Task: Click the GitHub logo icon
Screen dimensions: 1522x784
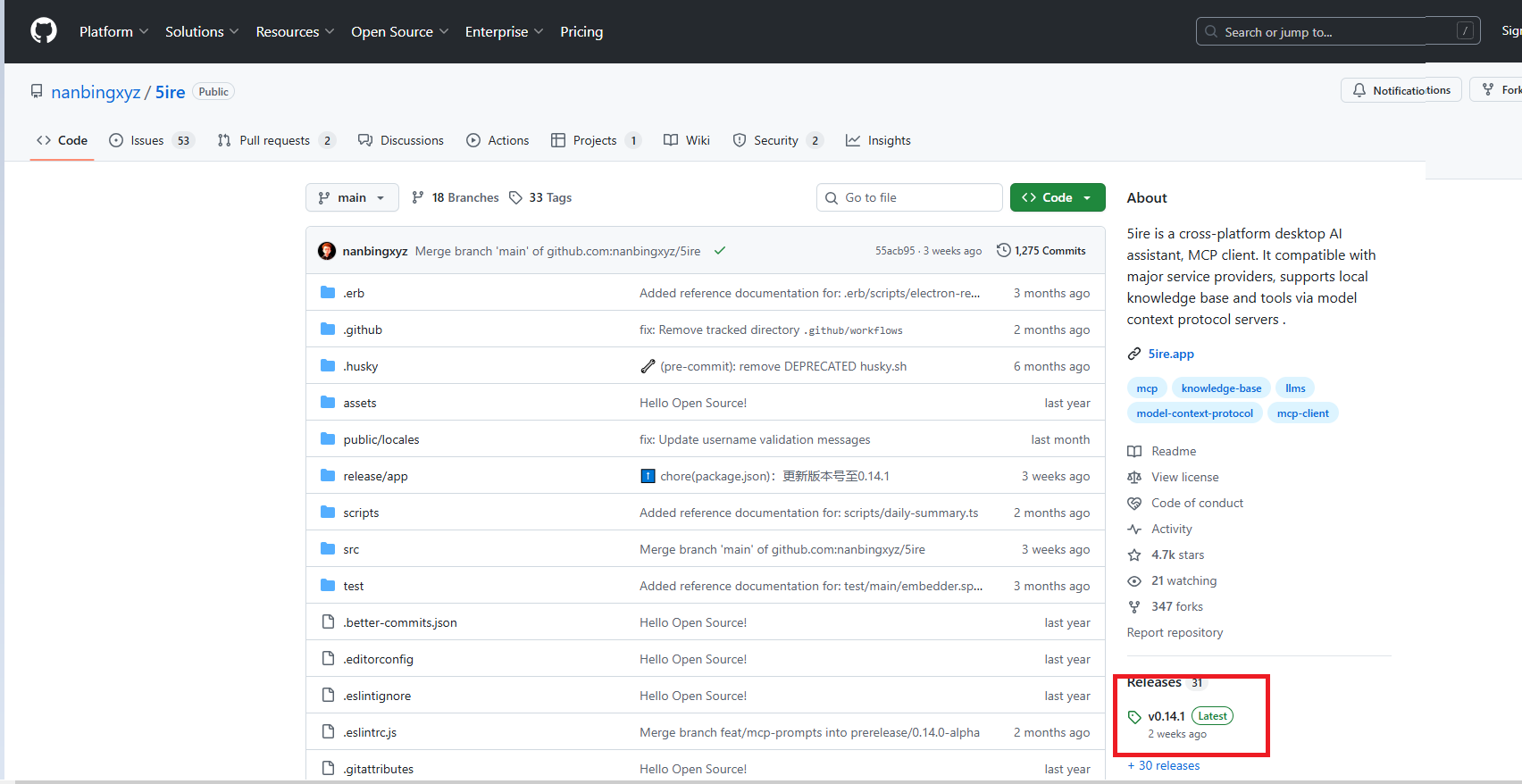Action: click(x=44, y=31)
